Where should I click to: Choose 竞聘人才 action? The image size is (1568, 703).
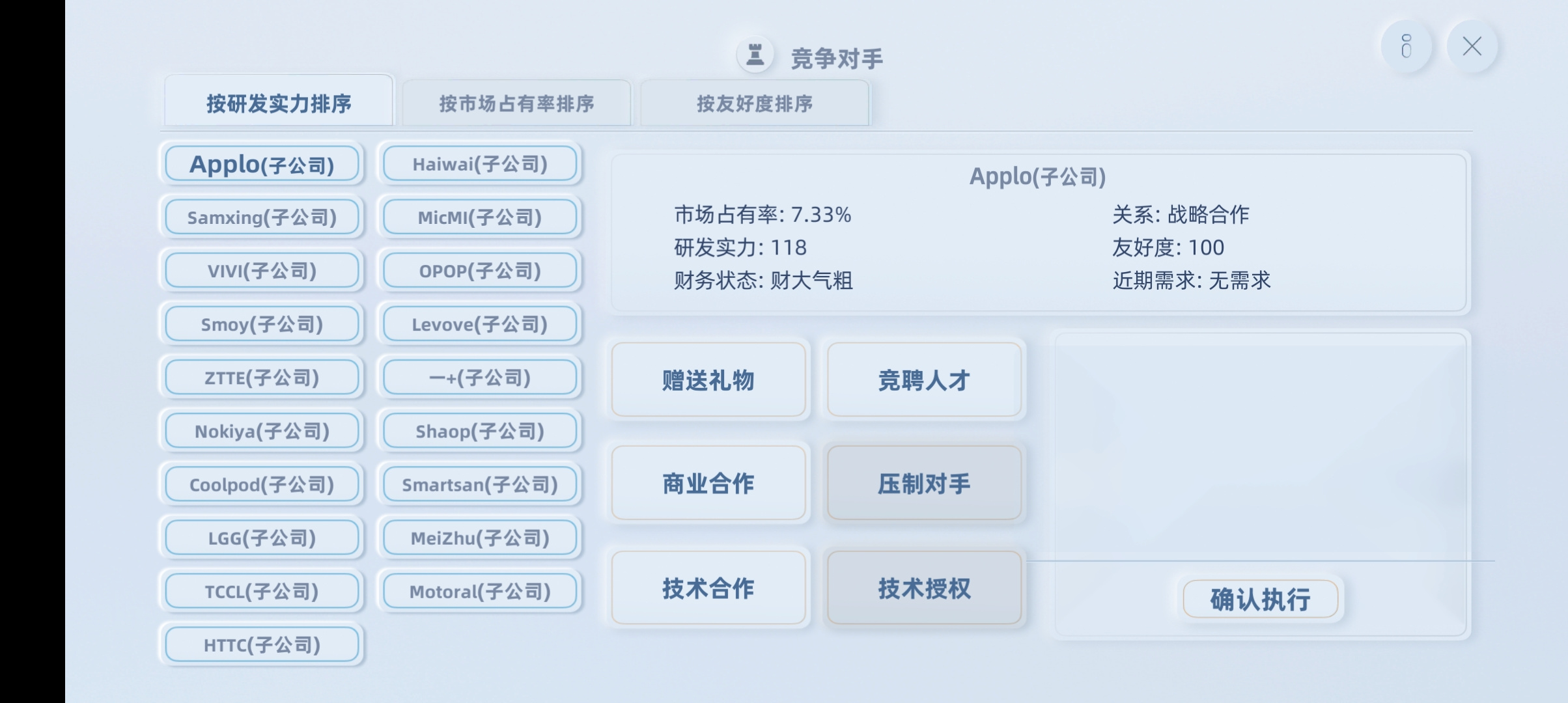click(924, 380)
